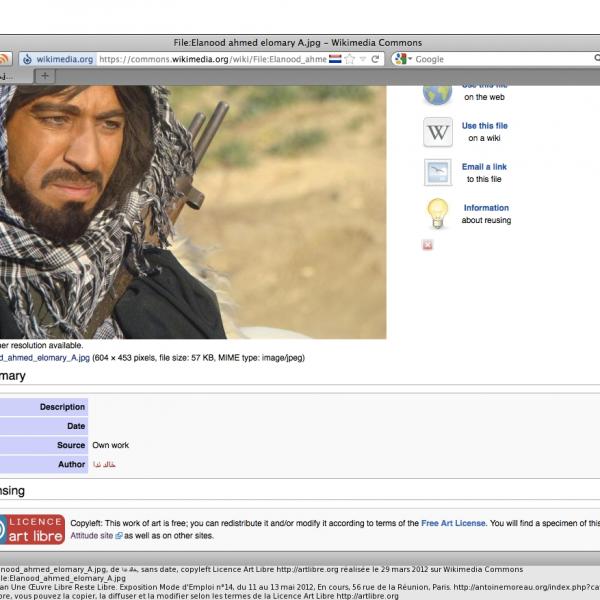600x600 pixels.
Task: Click the RSS feed icon in the toolbar
Action: 4,59
